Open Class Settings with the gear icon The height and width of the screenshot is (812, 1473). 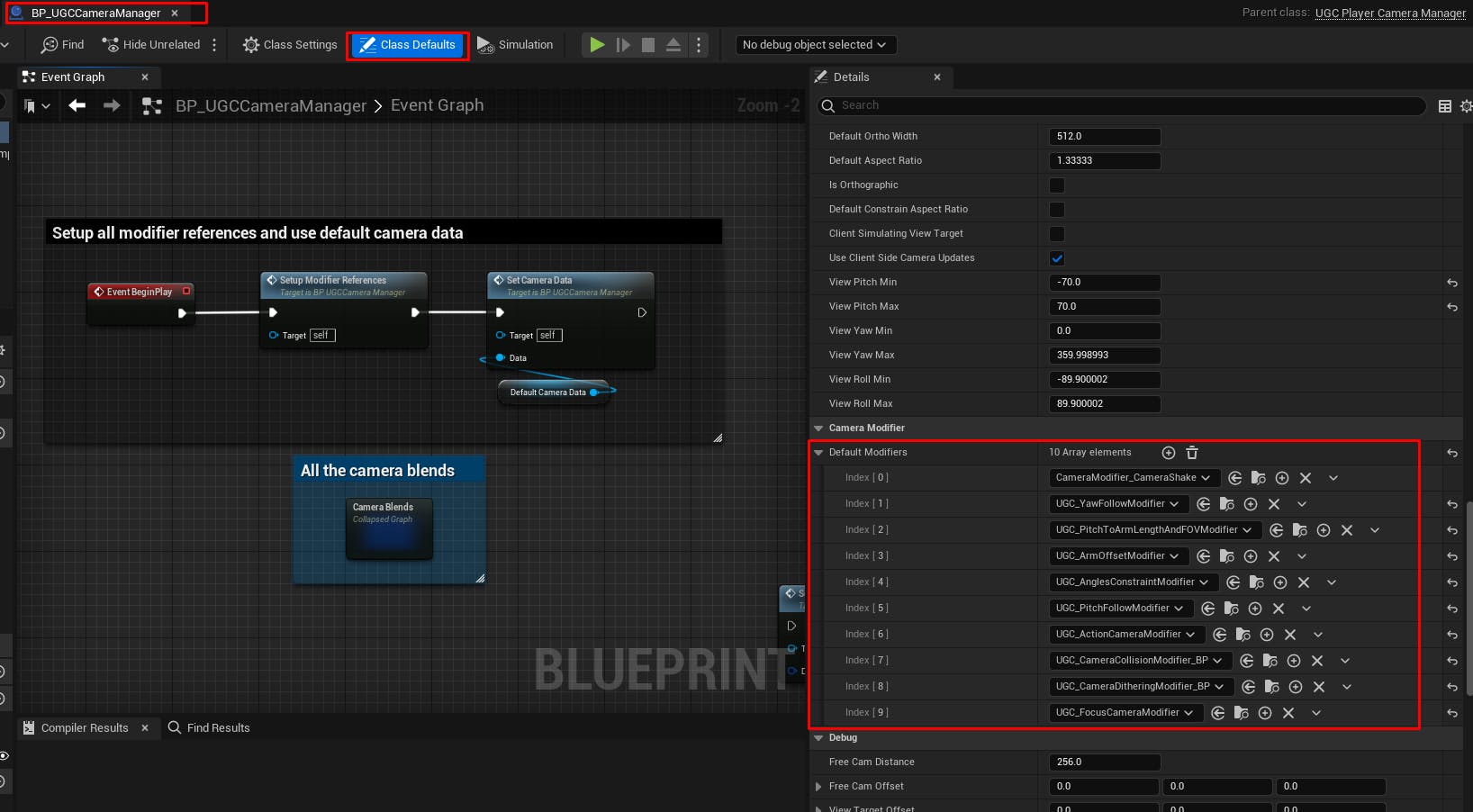(x=250, y=44)
